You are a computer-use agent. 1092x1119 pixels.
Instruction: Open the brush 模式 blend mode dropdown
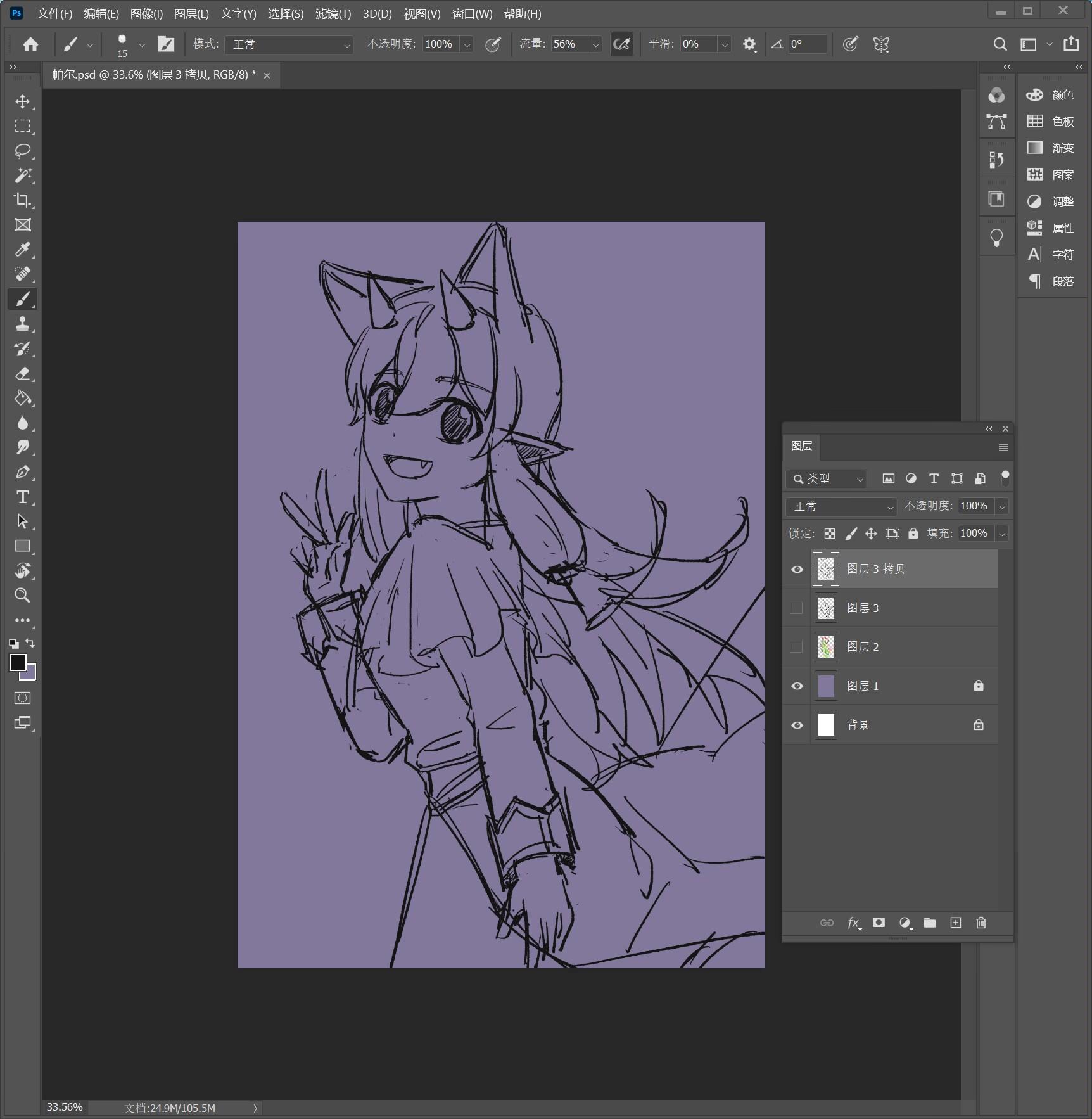click(x=289, y=44)
